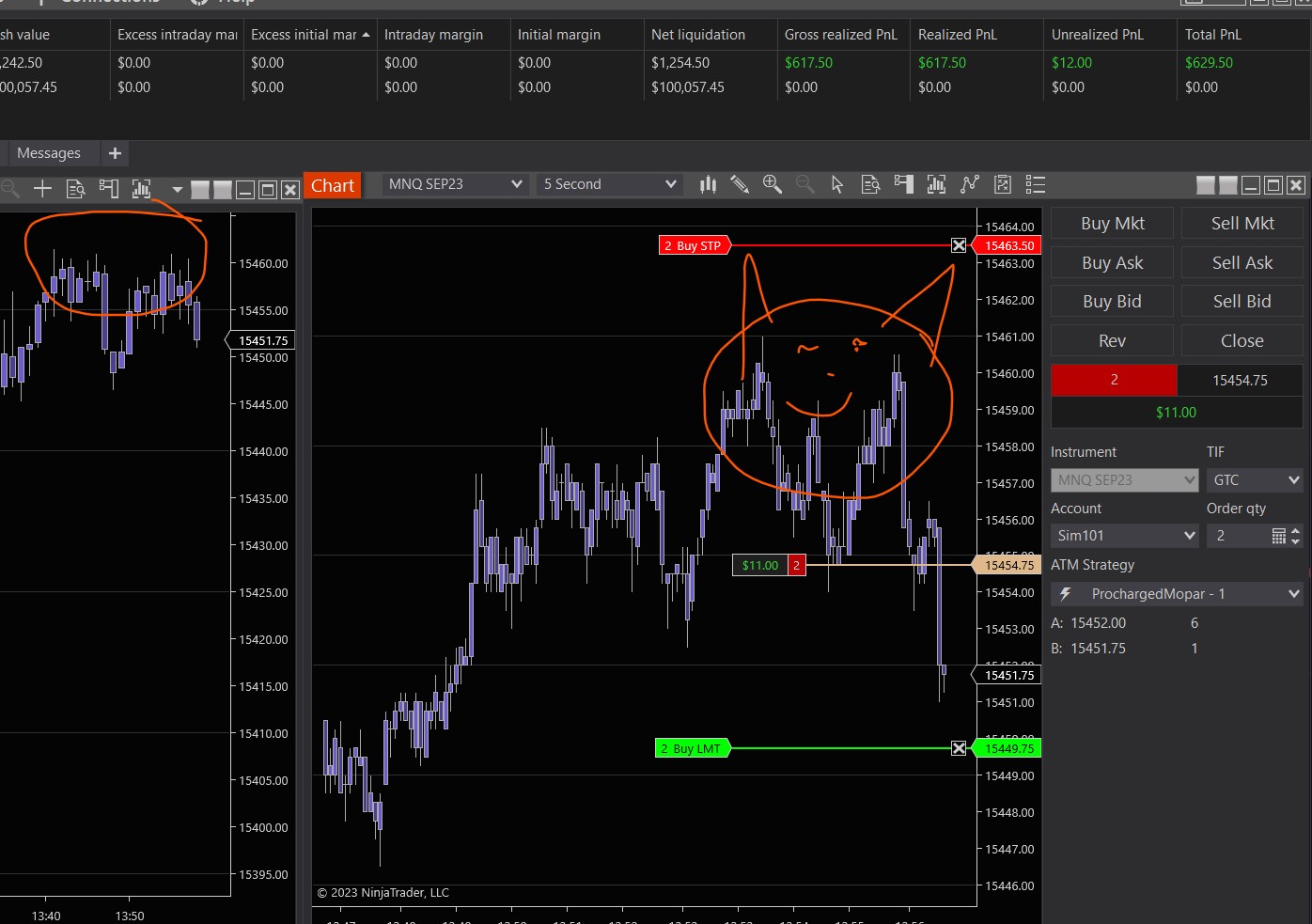The image size is (1312, 924).
Task: Activate crosshair tool in left chart toolbar
Action: [42, 189]
